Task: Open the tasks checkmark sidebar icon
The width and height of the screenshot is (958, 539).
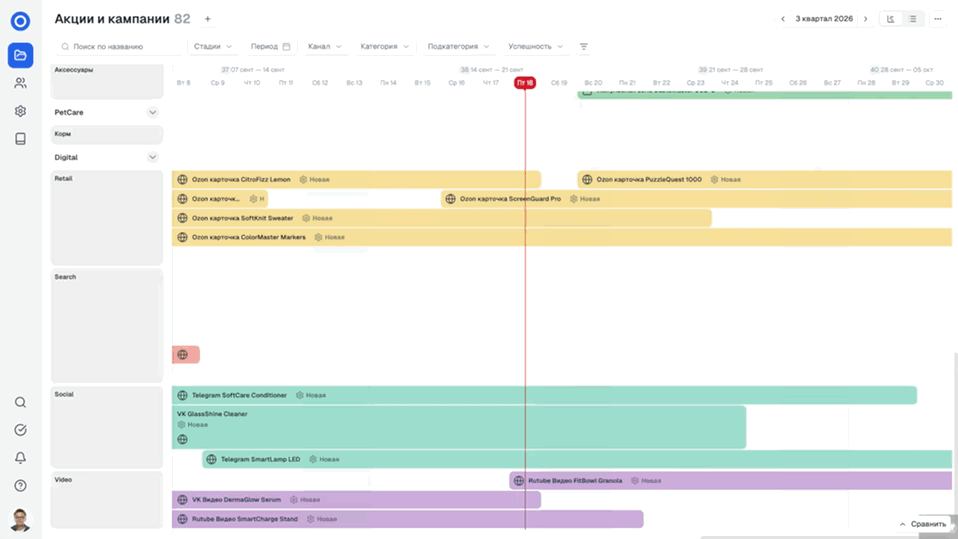Action: (20, 430)
